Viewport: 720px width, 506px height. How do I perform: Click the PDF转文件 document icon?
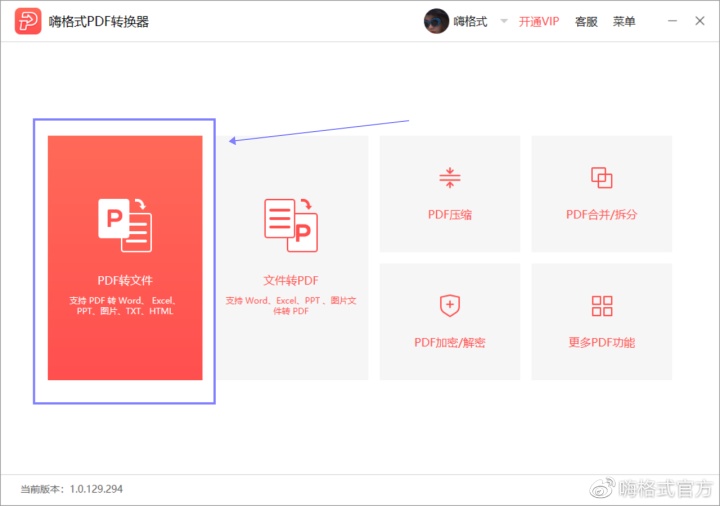point(125,225)
